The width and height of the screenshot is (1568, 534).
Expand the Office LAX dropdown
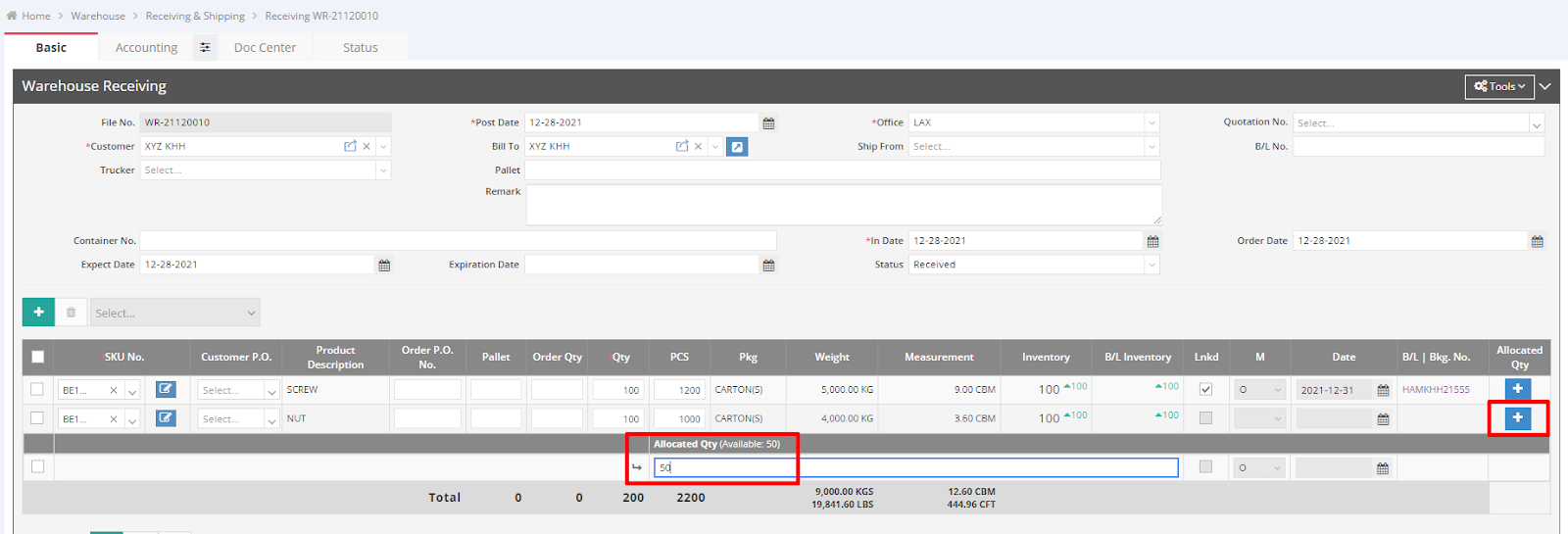tap(1151, 123)
